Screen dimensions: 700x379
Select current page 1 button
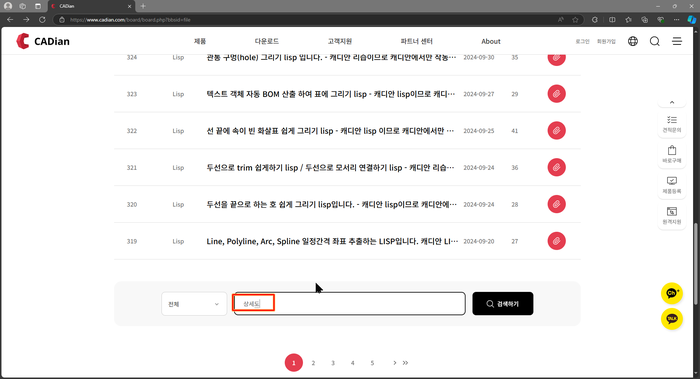click(x=294, y=363)
